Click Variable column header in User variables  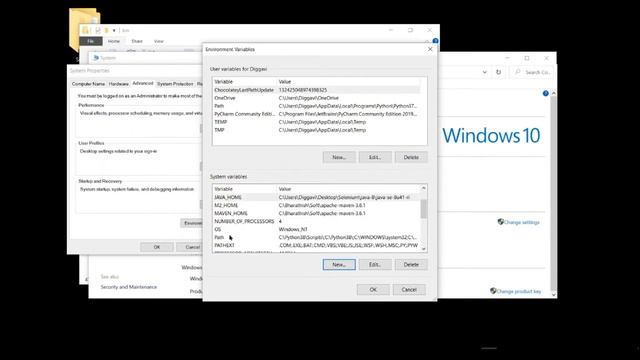245,82
